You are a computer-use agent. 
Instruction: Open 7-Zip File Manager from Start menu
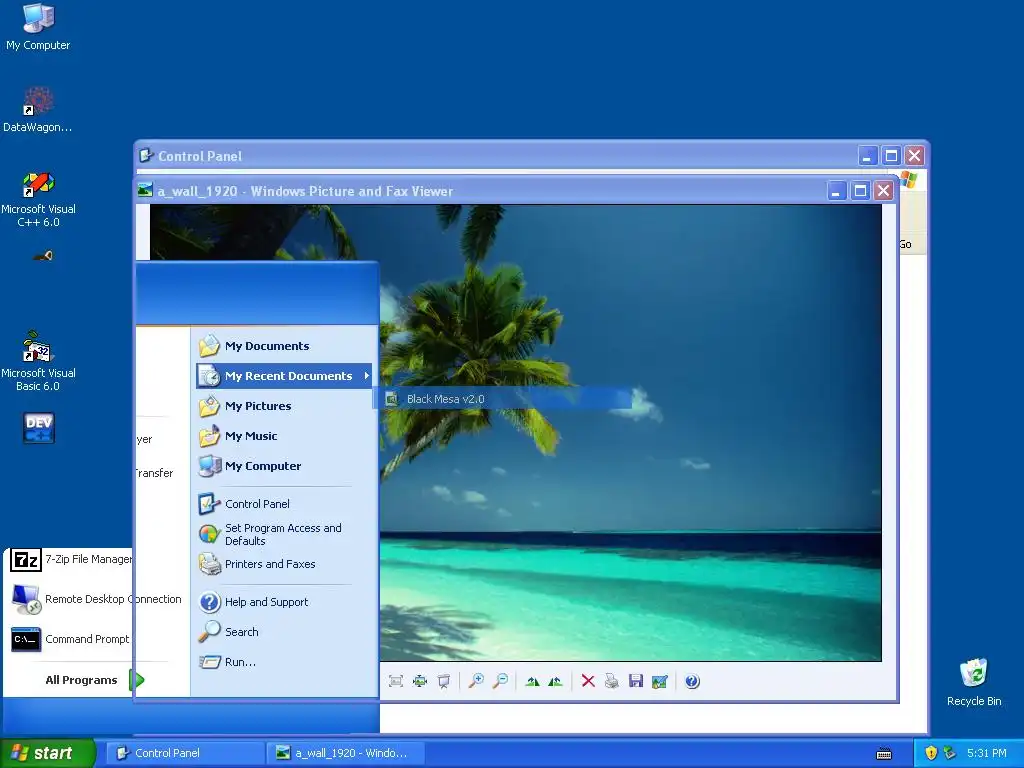click(x=72, y=560)
